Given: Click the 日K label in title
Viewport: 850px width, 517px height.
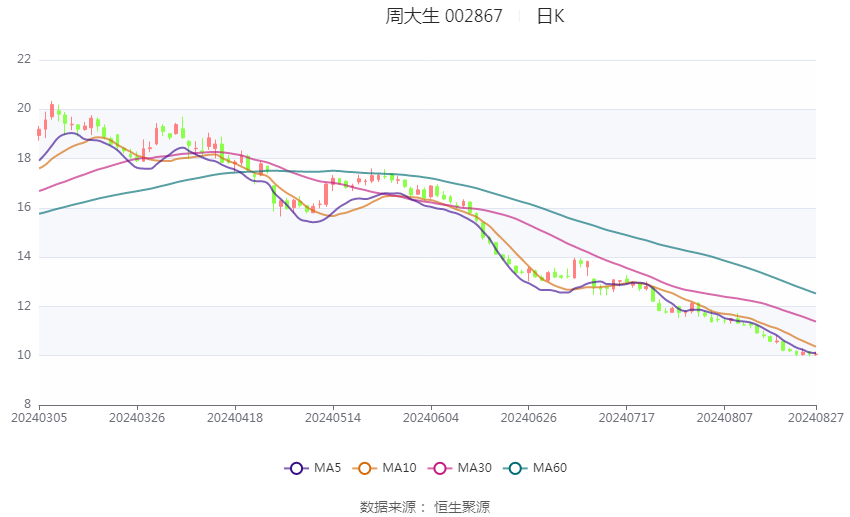Looking at the screenshot, I should 550,16.
